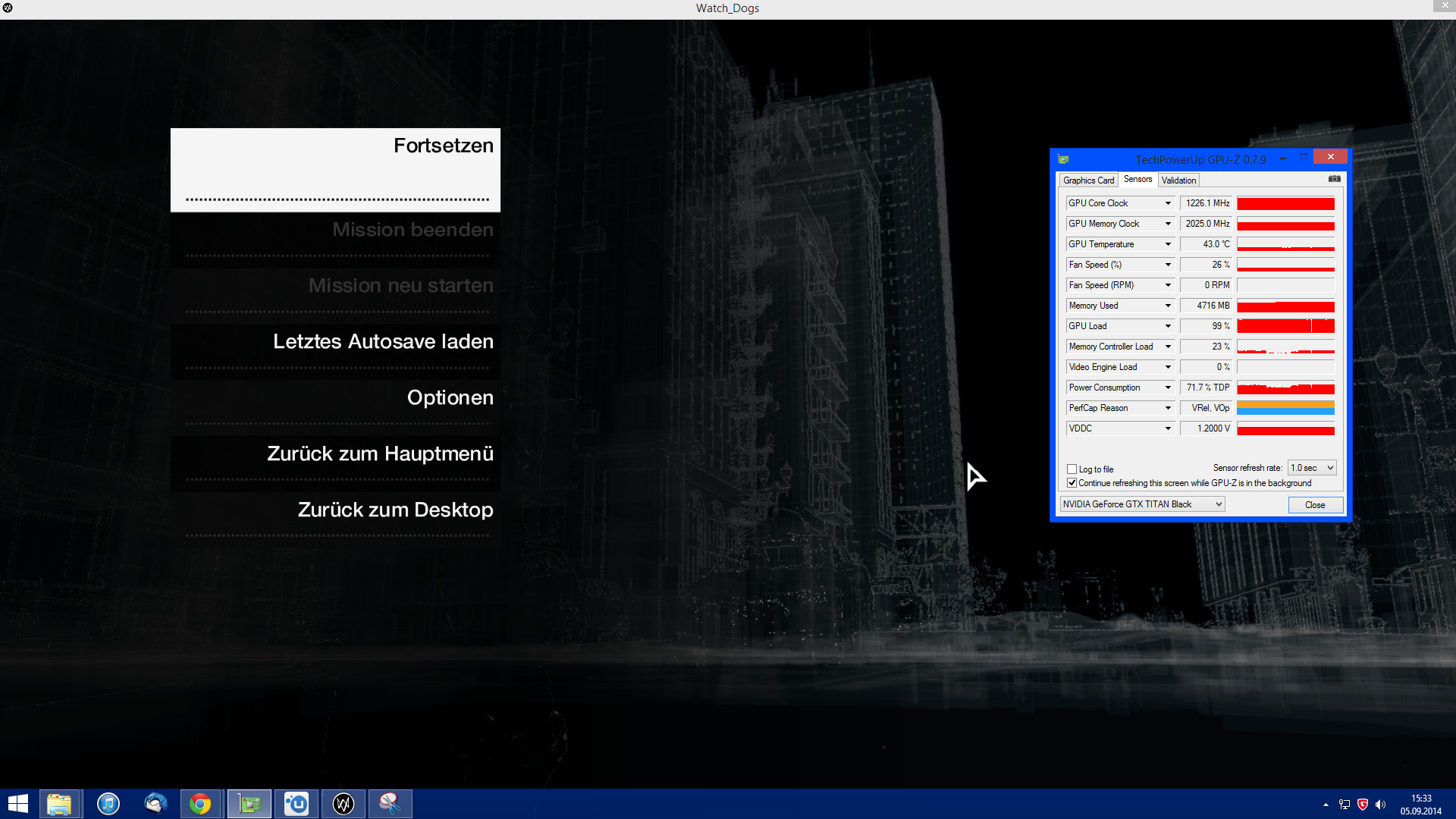
Task: Open the NVIDIA GeForce GTX TITAN Black selector
Action: click(1142, 504)
